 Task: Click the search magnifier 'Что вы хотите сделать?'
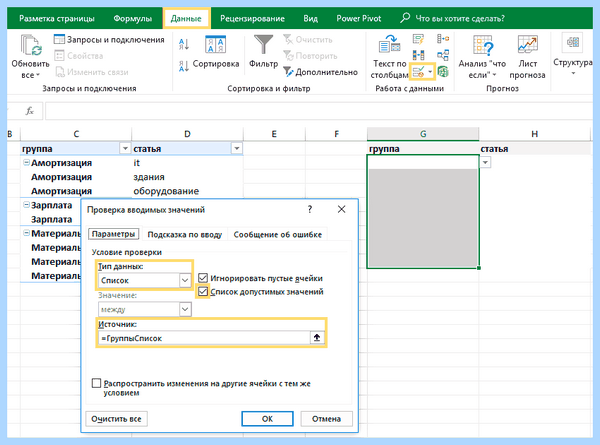tap(405, 18)
